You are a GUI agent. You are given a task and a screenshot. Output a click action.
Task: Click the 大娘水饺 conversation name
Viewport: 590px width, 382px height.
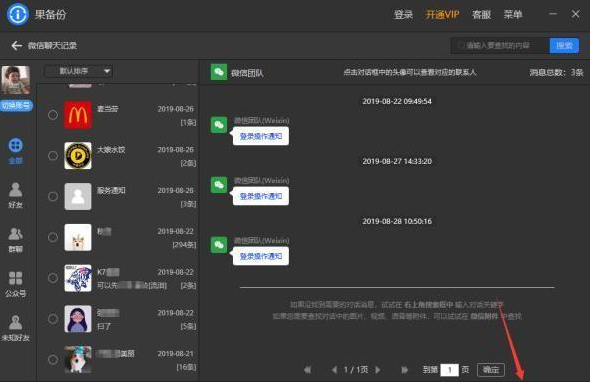point(111,149)
